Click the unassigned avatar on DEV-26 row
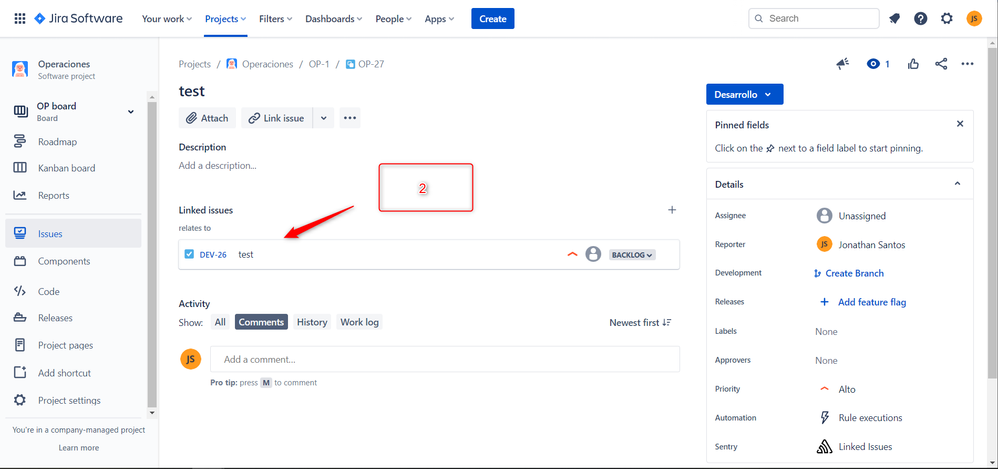998x469 pixels. [593, 255]
